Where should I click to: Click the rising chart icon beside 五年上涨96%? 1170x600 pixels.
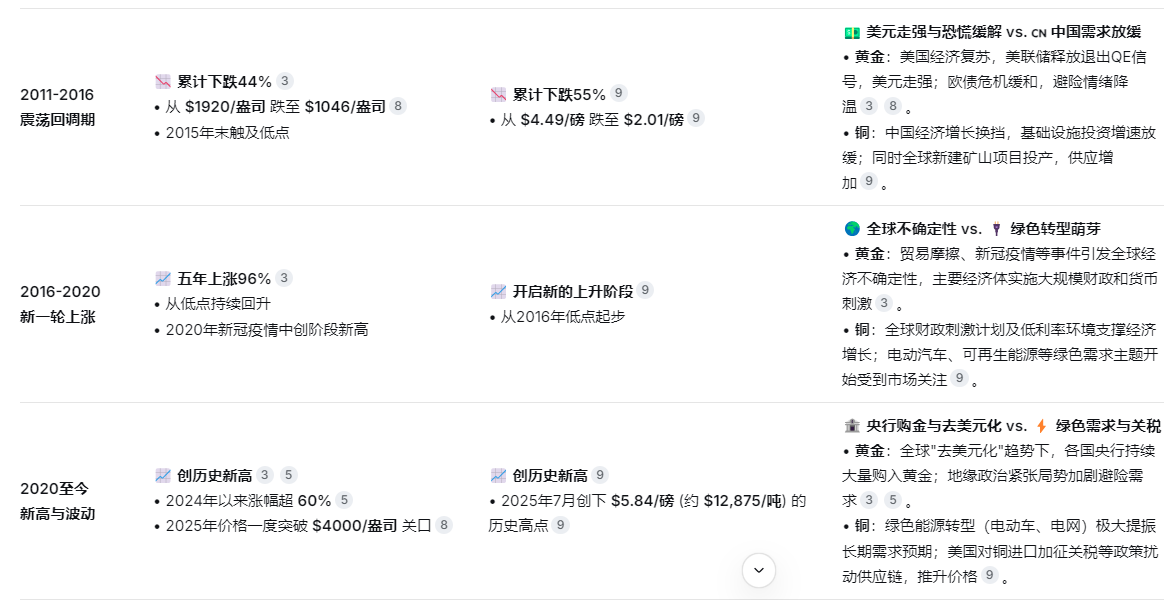[x=163, y=278]
